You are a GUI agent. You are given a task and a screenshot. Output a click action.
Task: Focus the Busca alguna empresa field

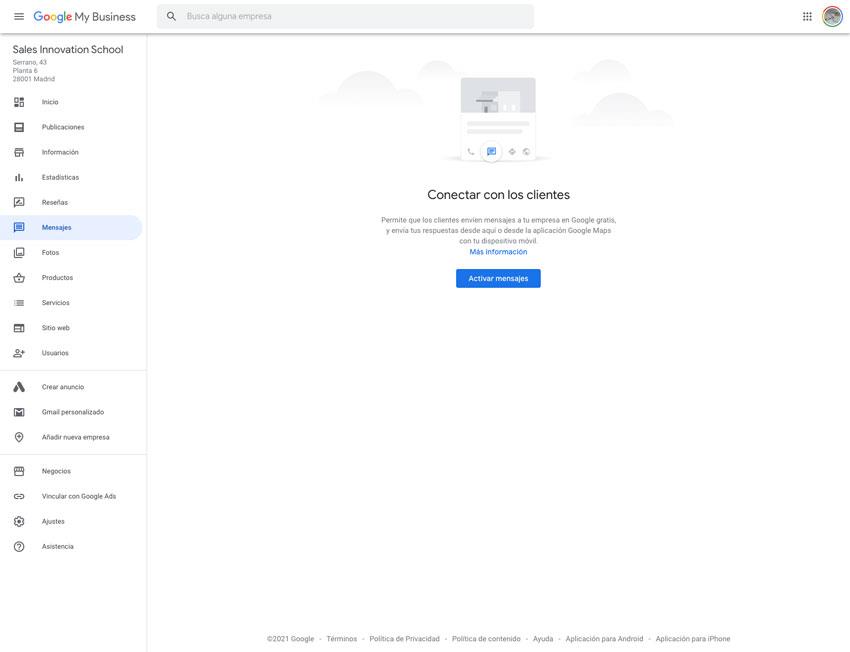[345, 16]
